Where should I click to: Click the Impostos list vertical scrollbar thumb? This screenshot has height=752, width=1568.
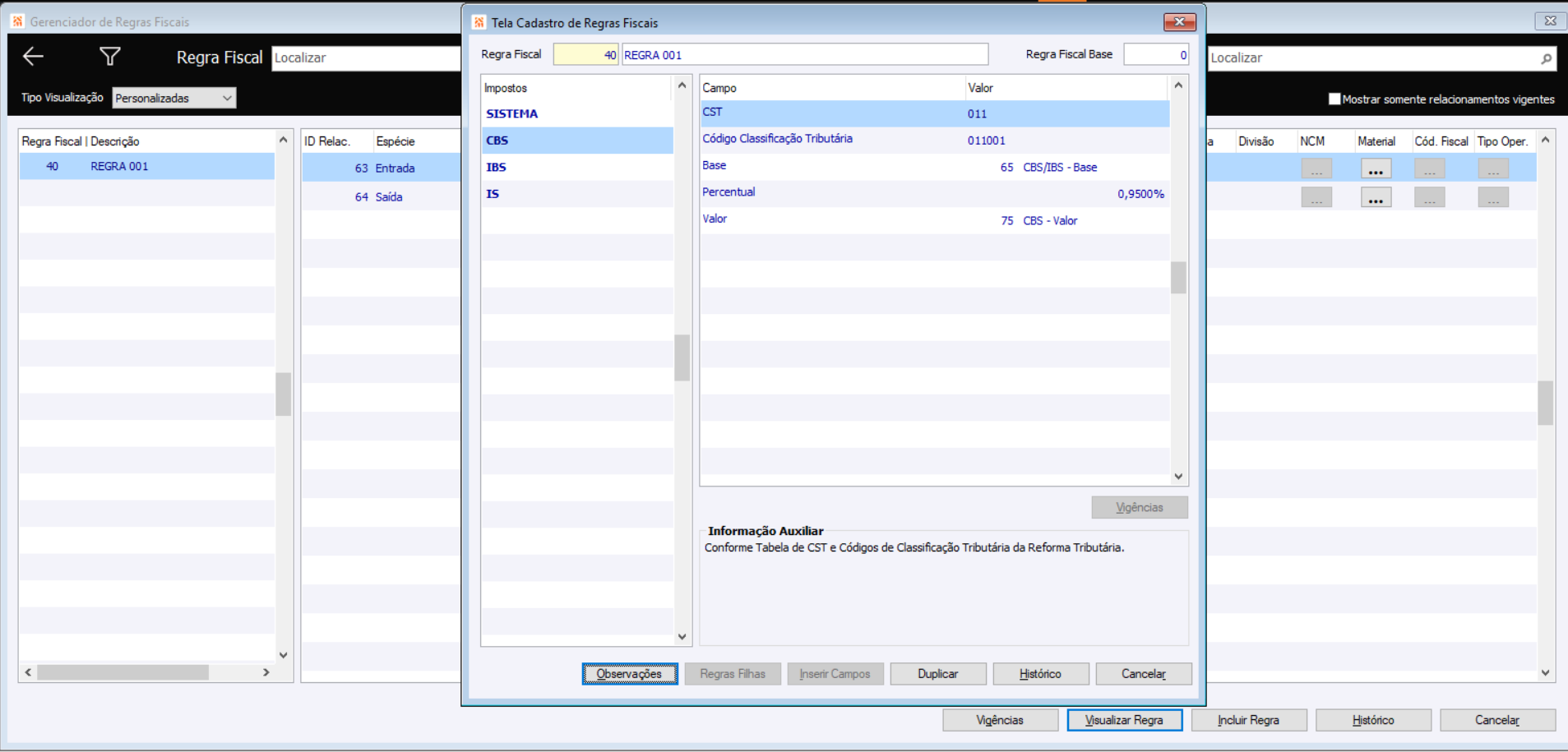click(x=682, y=358)
